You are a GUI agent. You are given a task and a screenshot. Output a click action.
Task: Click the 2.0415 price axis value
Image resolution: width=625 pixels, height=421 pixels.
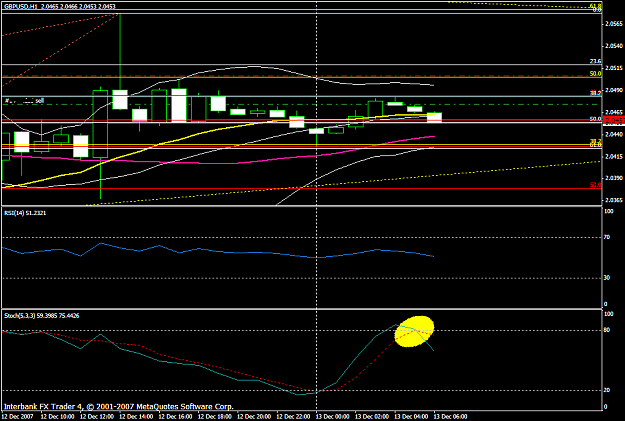click(x=613, y=157)
